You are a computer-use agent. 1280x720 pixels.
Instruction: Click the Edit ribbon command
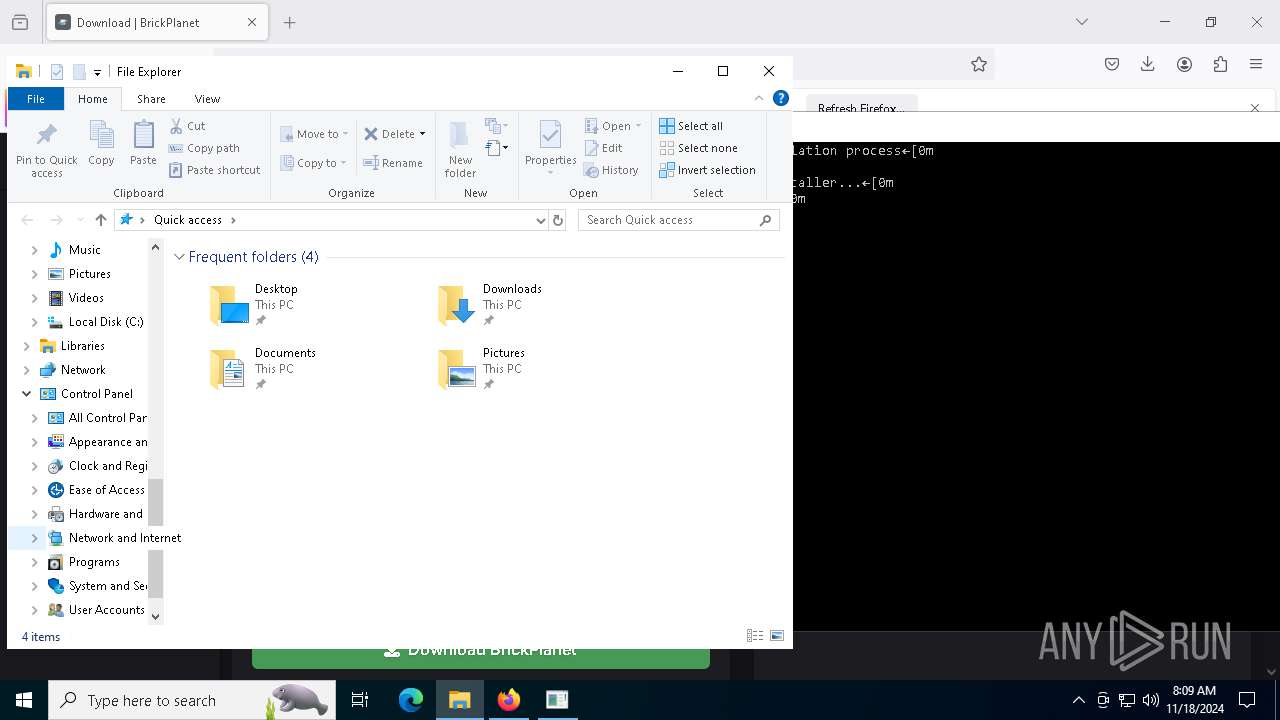click(x=603, y=148)
